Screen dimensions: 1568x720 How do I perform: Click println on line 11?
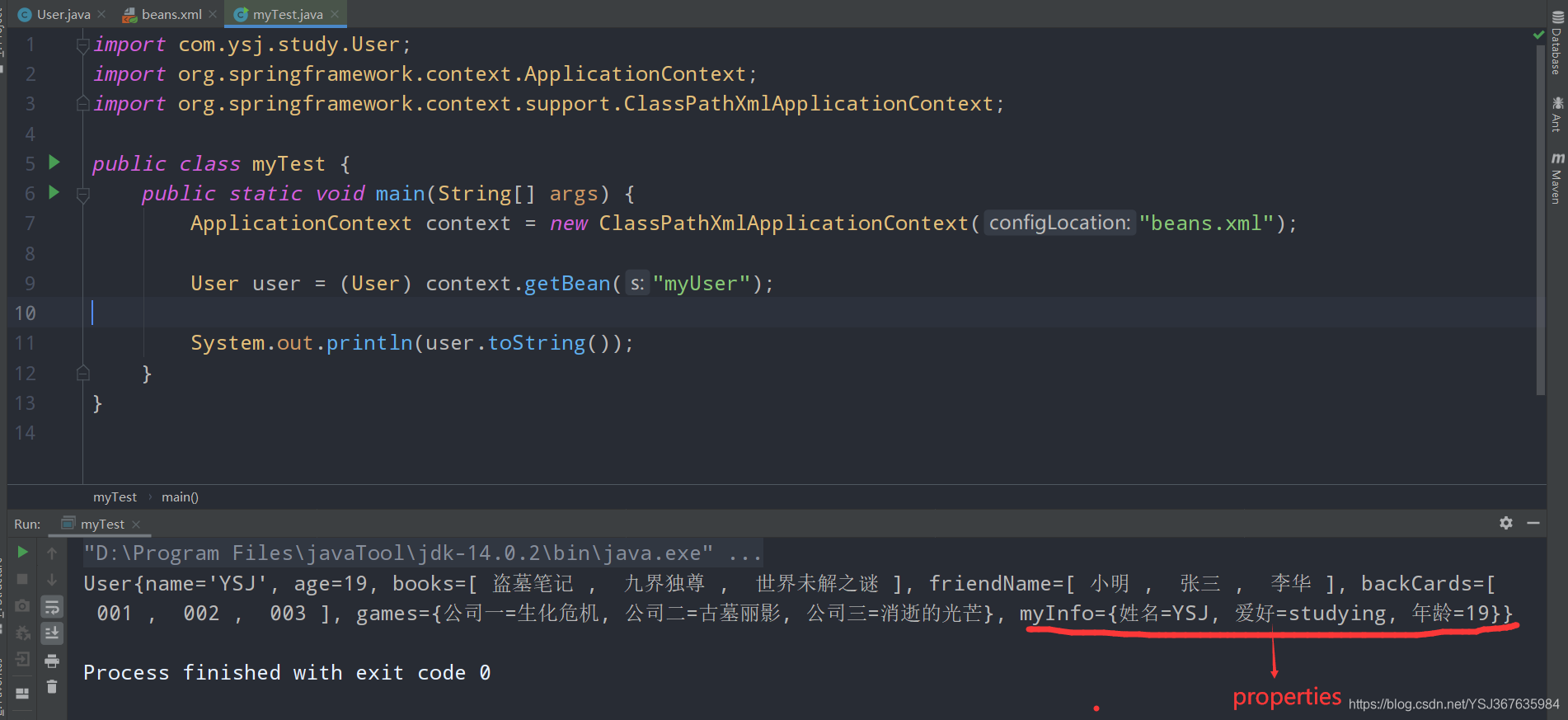[369, 342]
